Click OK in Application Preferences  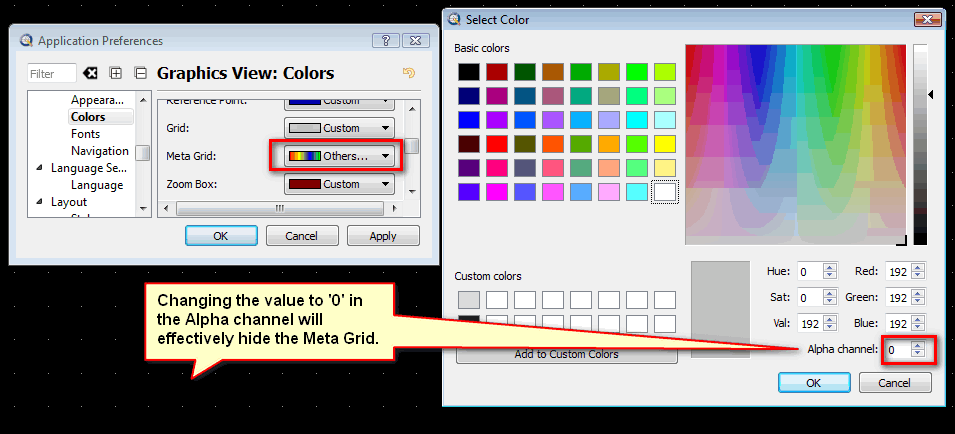coord(221,236)
